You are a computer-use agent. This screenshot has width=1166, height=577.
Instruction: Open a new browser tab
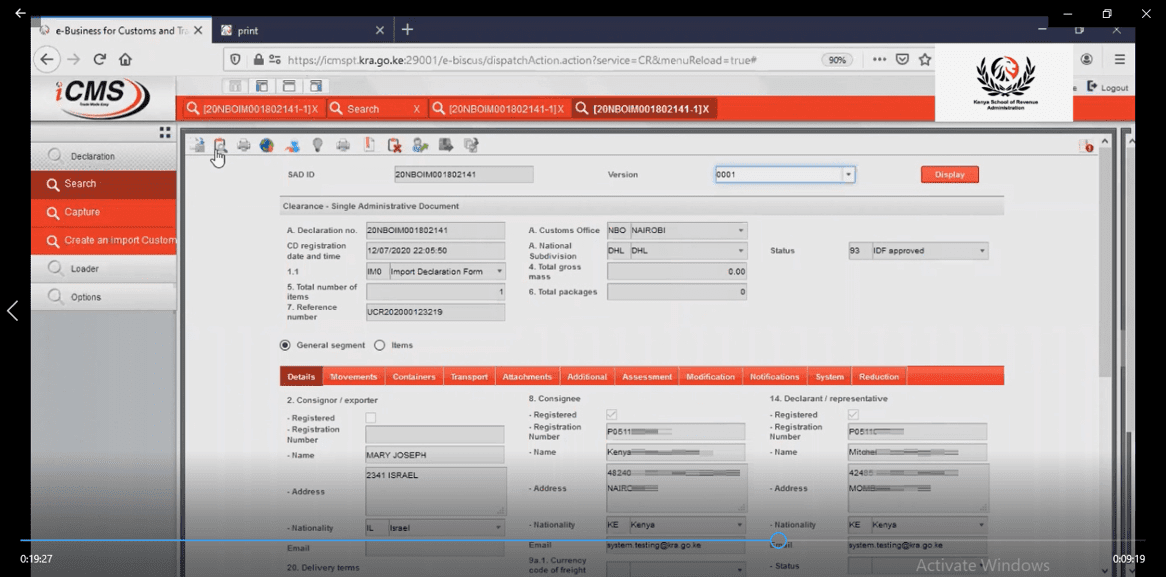(408, 30)
